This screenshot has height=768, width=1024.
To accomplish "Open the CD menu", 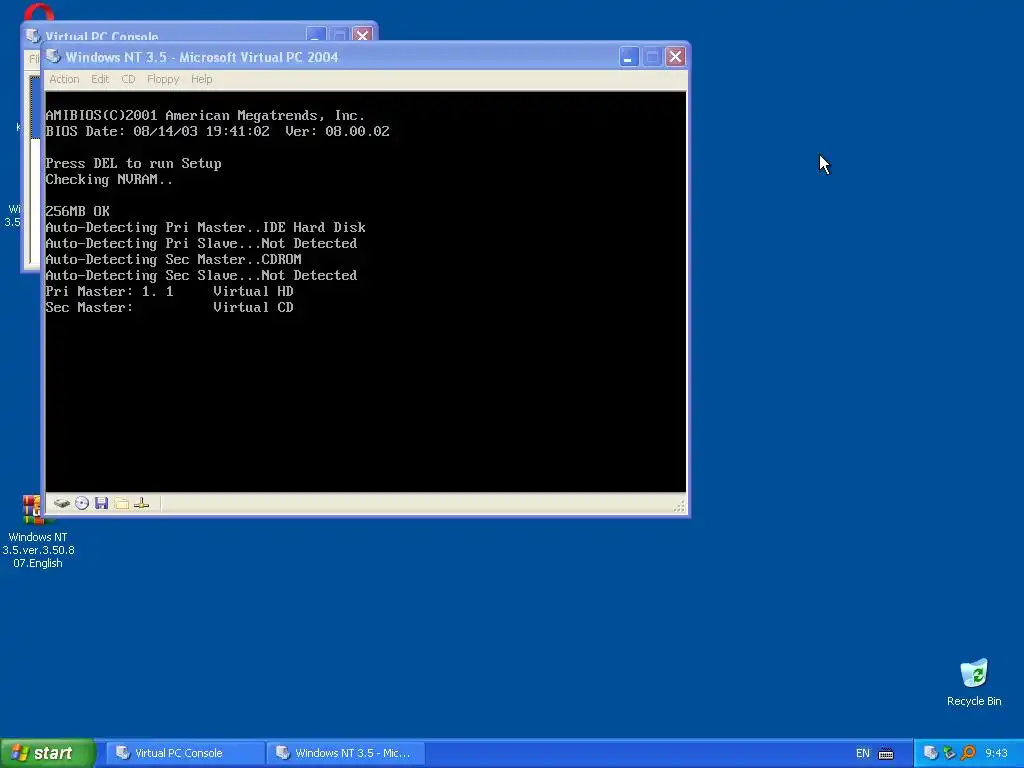I will [x=128, y=79].
